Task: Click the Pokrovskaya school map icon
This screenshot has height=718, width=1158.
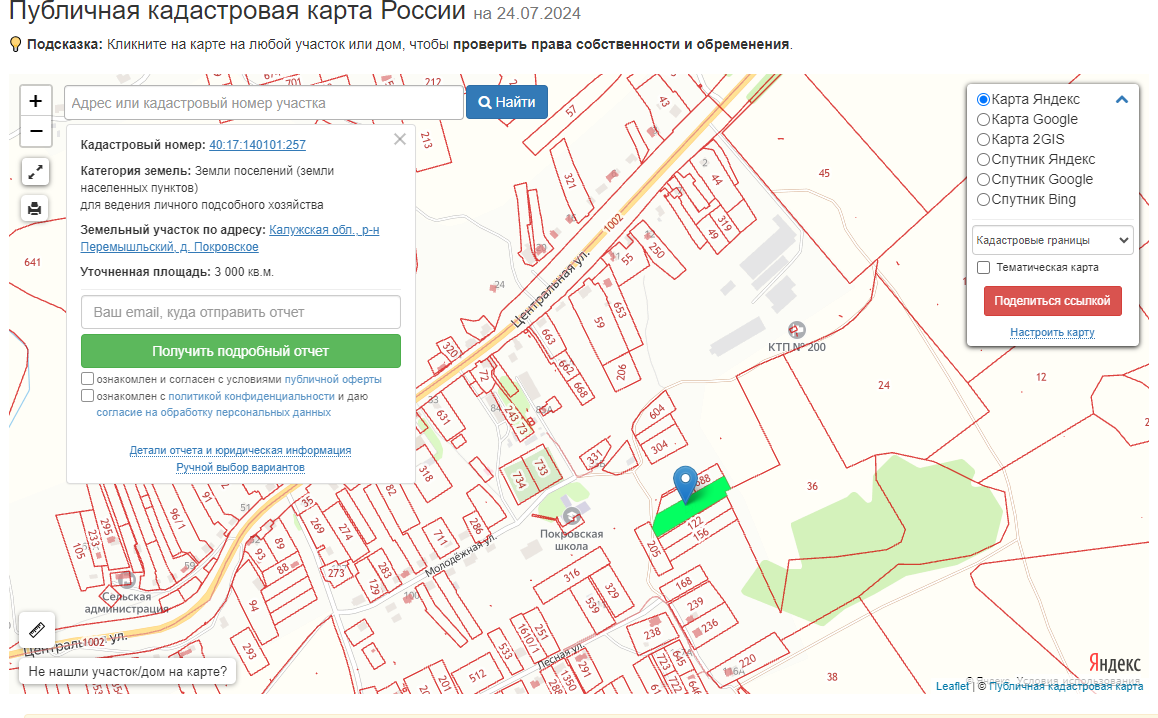Action: 571,516
